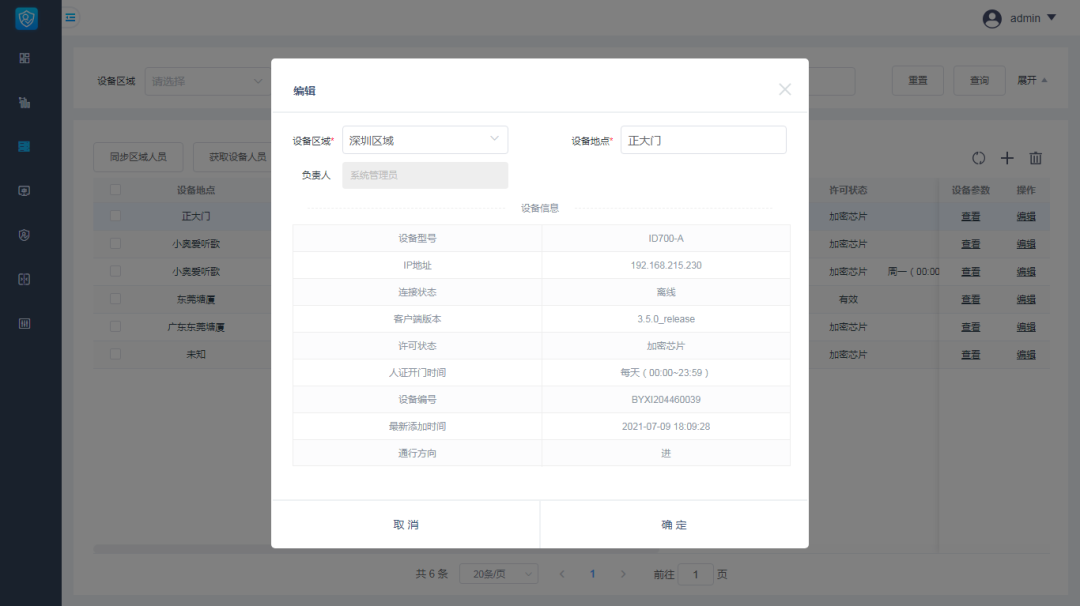
Task: Click the 前往 page number input field
Action: [x=696, y=574]
